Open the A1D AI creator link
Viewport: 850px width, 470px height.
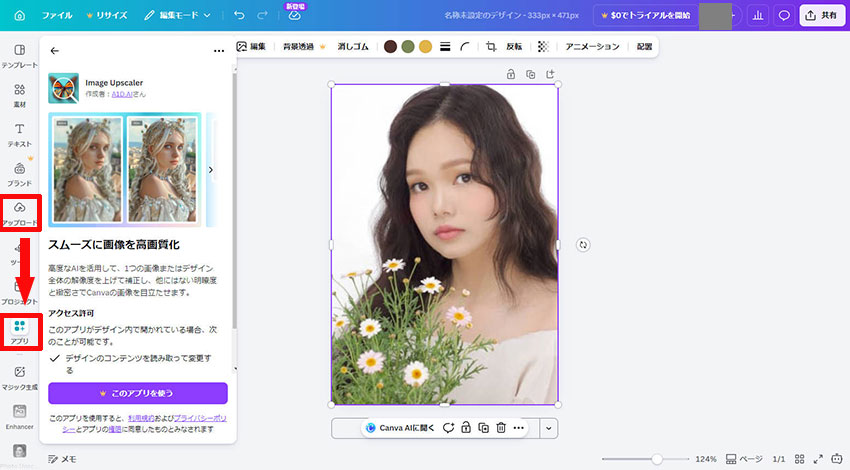coord(121,94)
